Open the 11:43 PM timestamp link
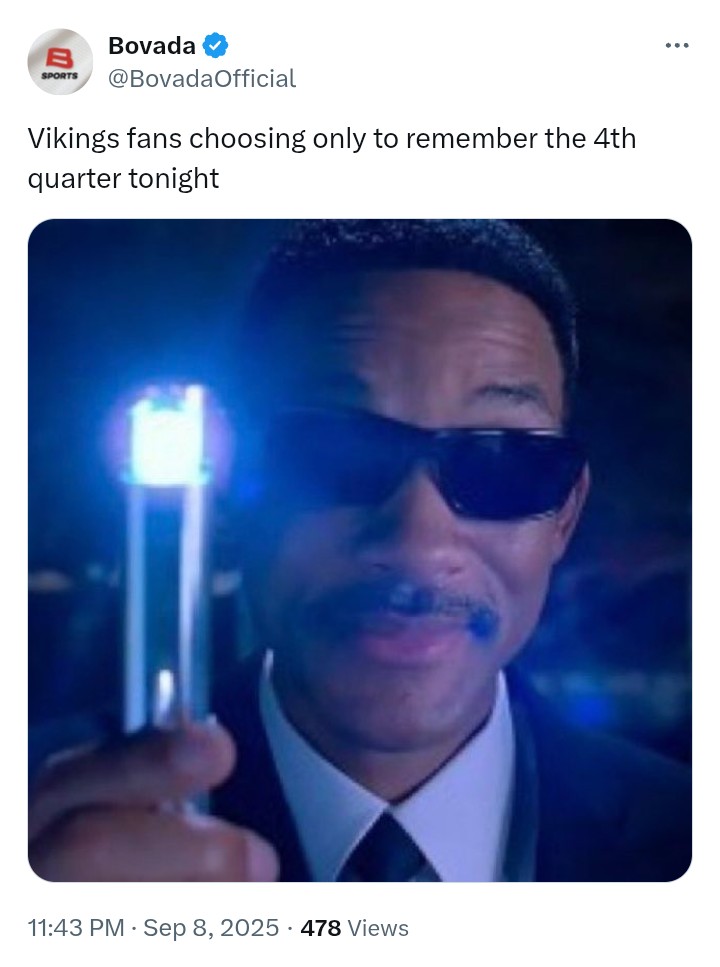Viewport: 720px width, 967px height. pyautogui.click(x=76, y=928)
